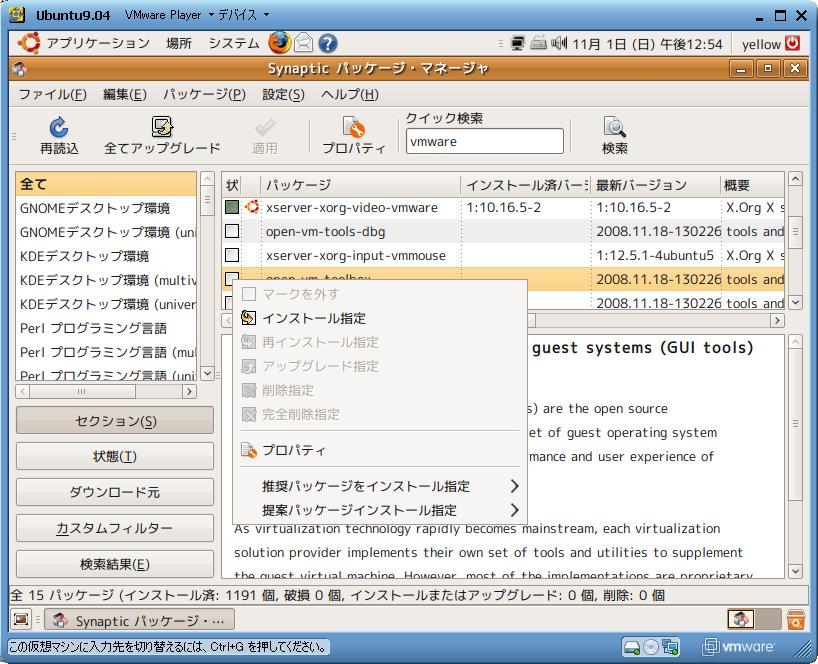The height and width of the screenshot is (664, 818).
Task: Click the red power shutdown icon
Action: pyautogui.click(x=792, y=43)
